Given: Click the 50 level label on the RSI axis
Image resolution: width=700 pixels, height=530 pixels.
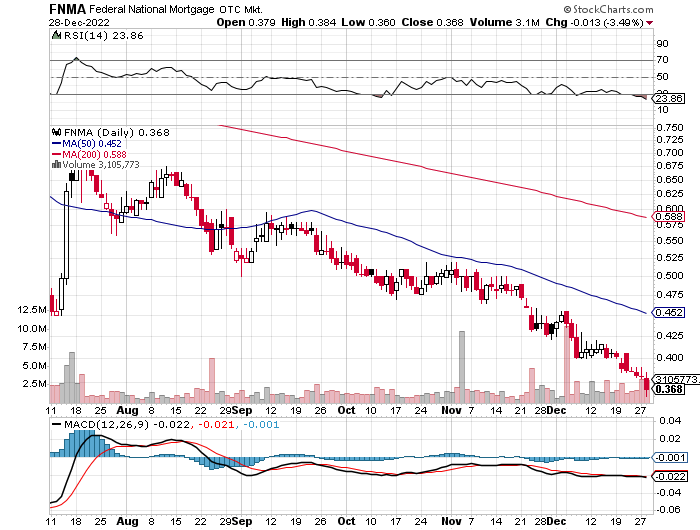Looking at the screenshot, I should click(x=662, y=77).
